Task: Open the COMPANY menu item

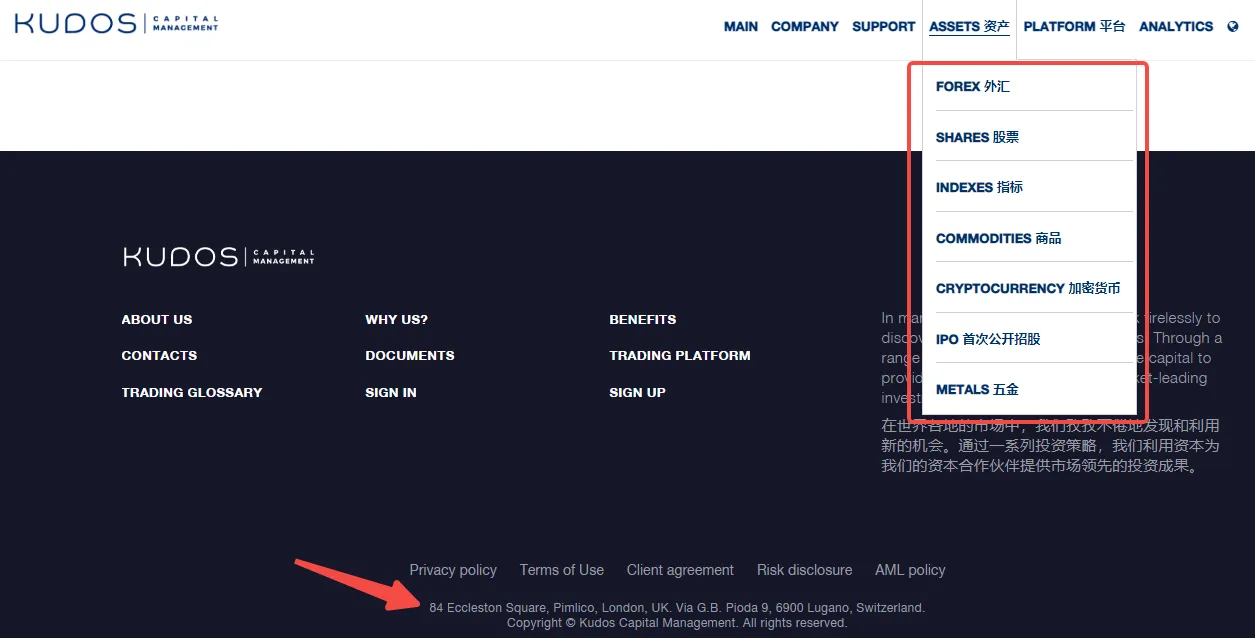Action: pyautogui.click(x=805, y=27)
